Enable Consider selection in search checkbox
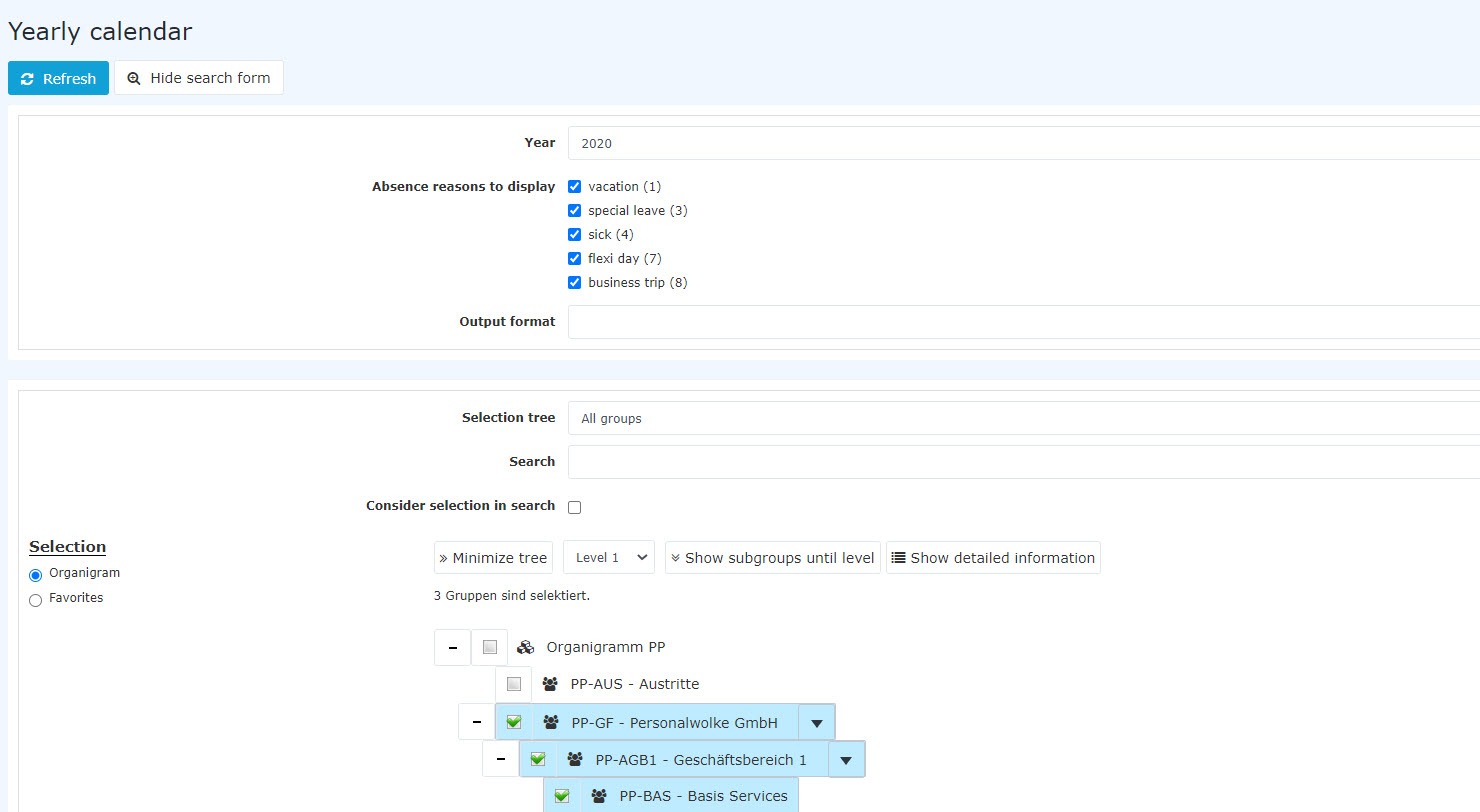Screen dimensions: 1480x812 coord(575,507)
